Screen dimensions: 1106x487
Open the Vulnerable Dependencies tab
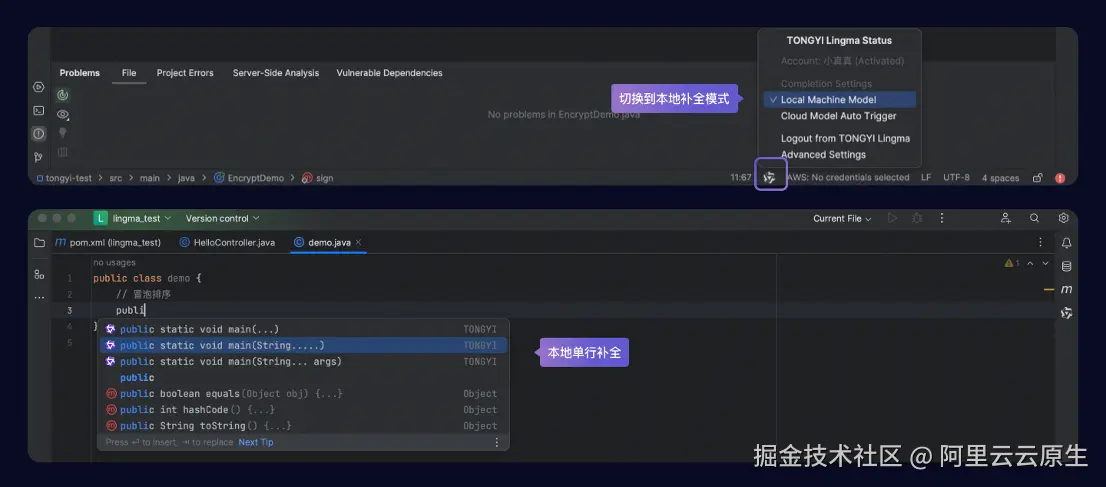(x=389, y=73)
